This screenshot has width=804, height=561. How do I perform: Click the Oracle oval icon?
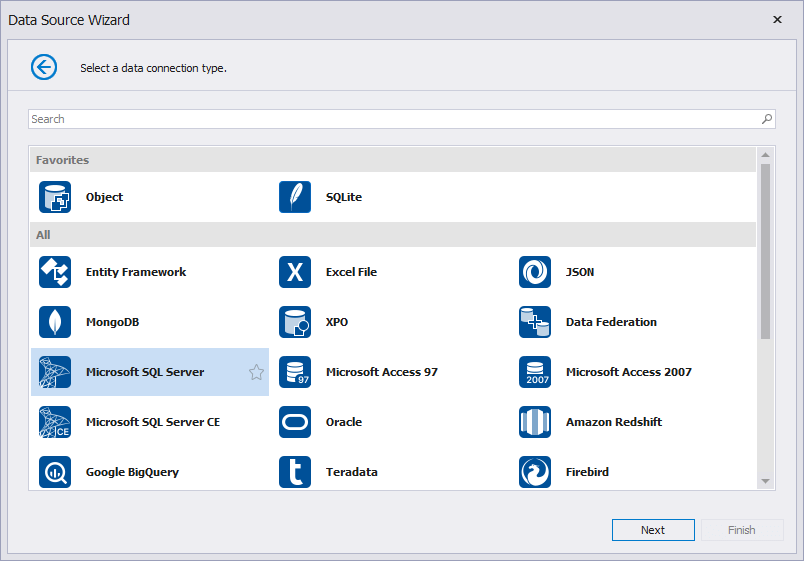pos(295,422)
